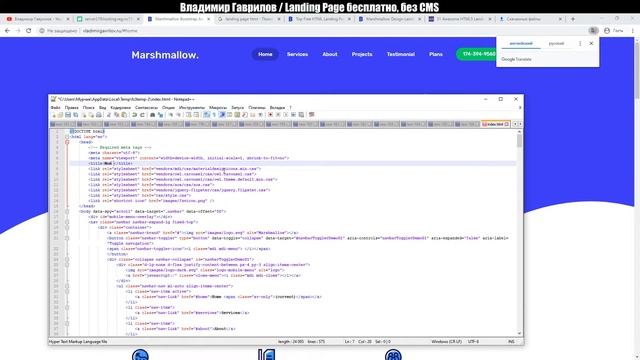Click the Zoom In toolbar icon

coord(171,115)
